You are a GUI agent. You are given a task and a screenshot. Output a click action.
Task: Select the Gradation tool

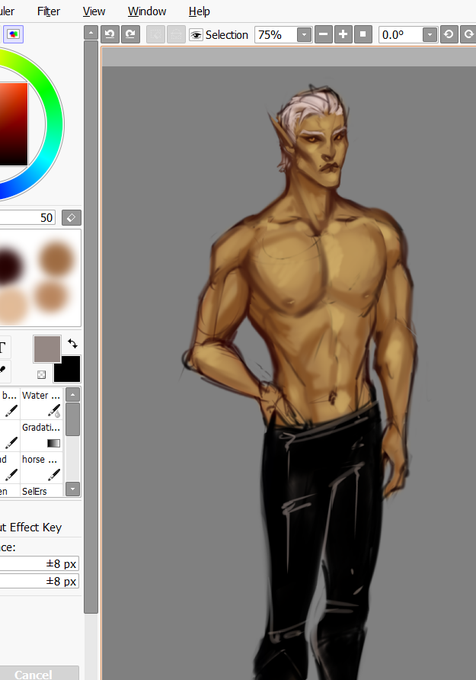(x=42, y=435)
